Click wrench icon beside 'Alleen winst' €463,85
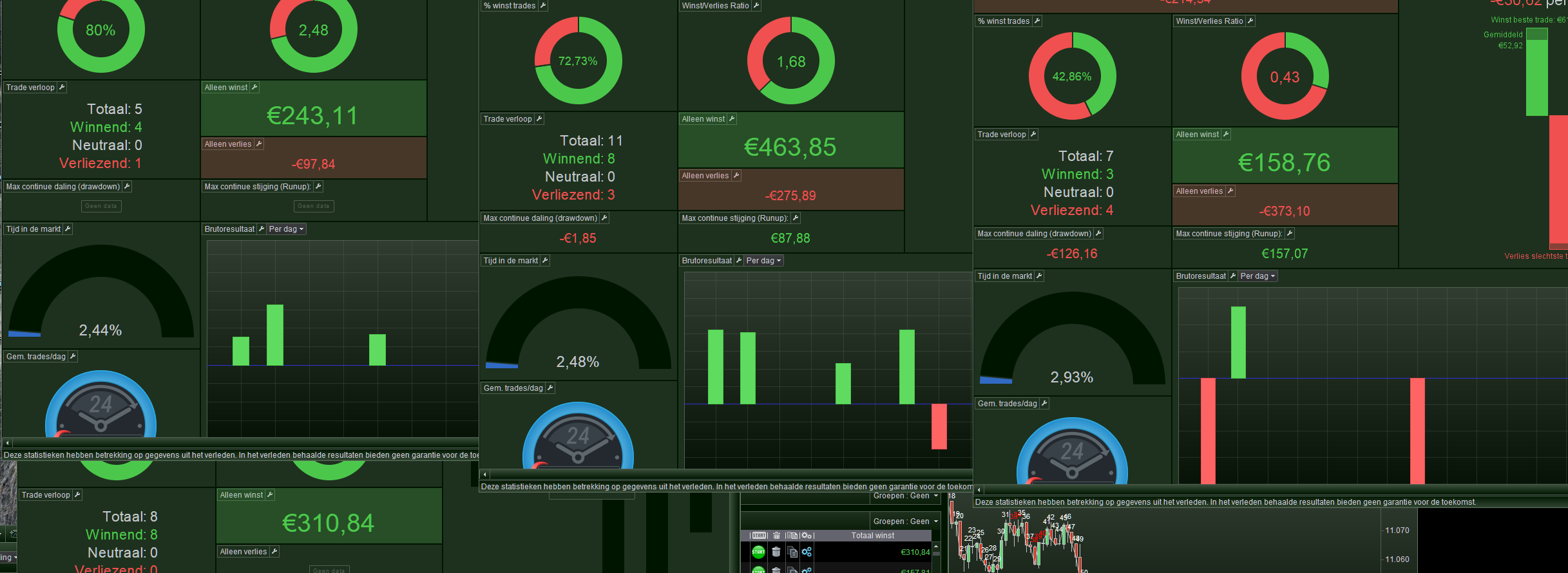The image size is (1568, 573). coord(732,119)
